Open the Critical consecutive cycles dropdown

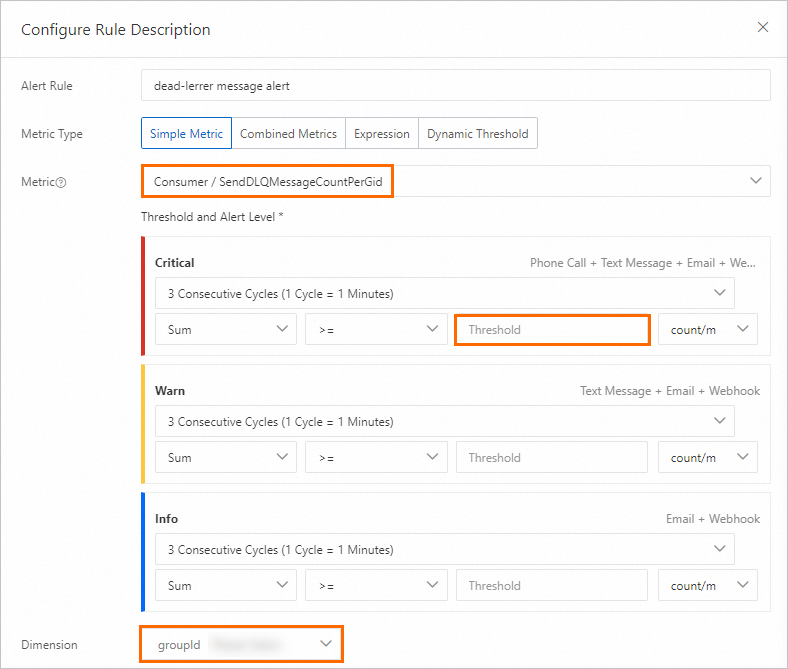pyautogui.click(x=444, y=294)
